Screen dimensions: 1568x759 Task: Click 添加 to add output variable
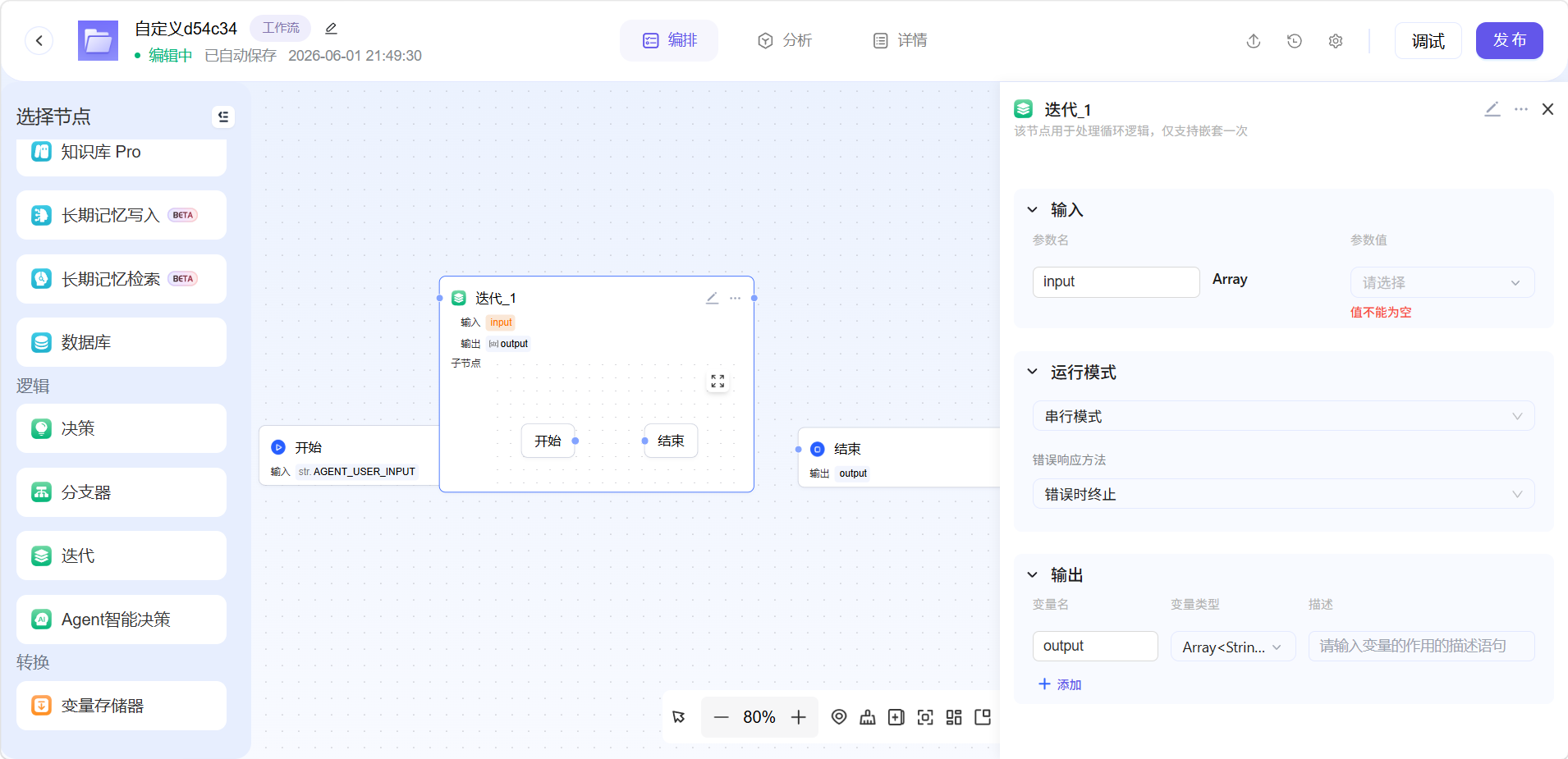pyautogui.click(x=1060, y=684)
